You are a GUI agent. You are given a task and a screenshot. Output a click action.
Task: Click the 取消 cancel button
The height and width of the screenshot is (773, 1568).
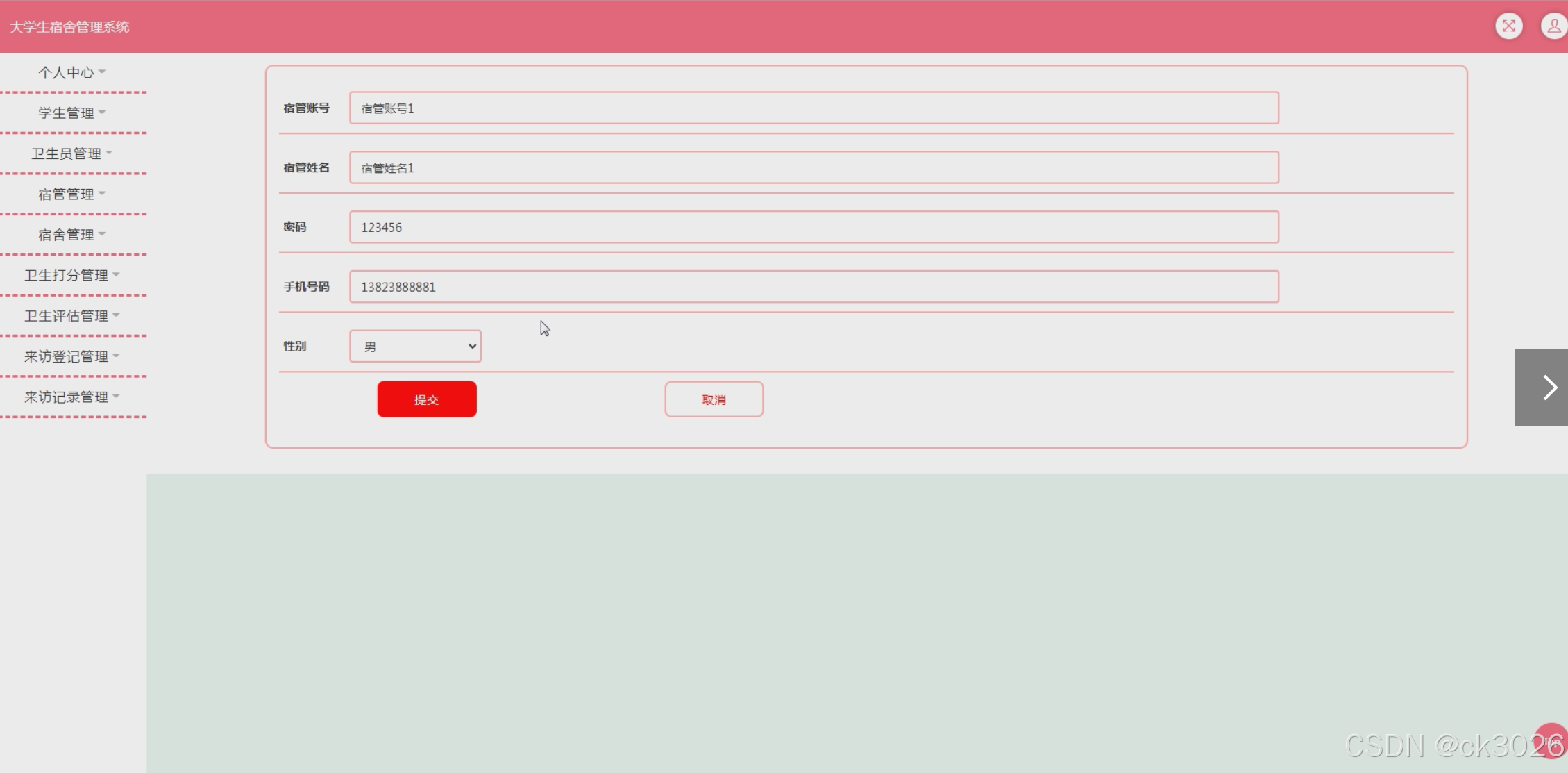click(714, 399)
